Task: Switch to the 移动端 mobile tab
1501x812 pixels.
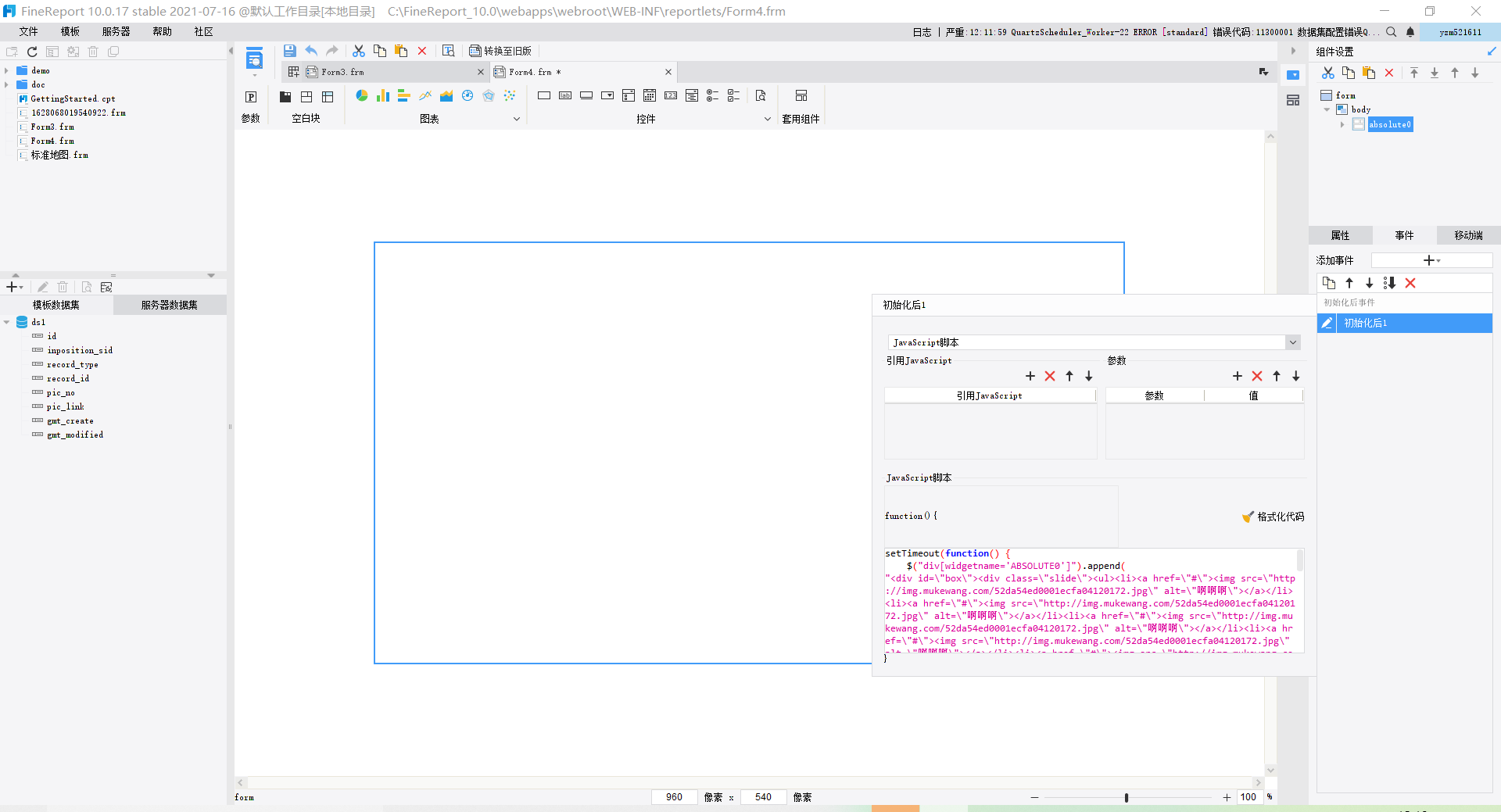Action: click(x=1468, y=235)
